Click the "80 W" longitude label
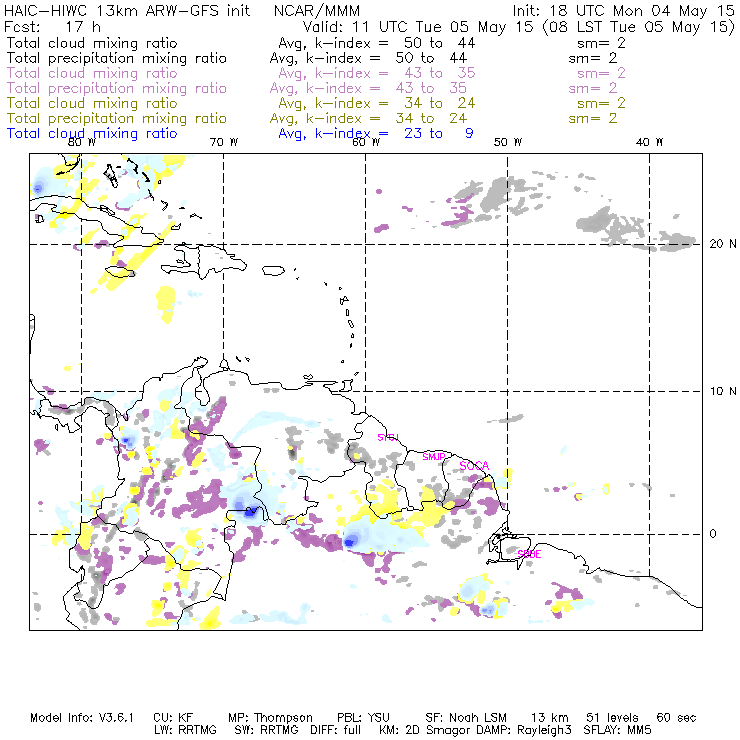740x740 pixels. (82, 142)
